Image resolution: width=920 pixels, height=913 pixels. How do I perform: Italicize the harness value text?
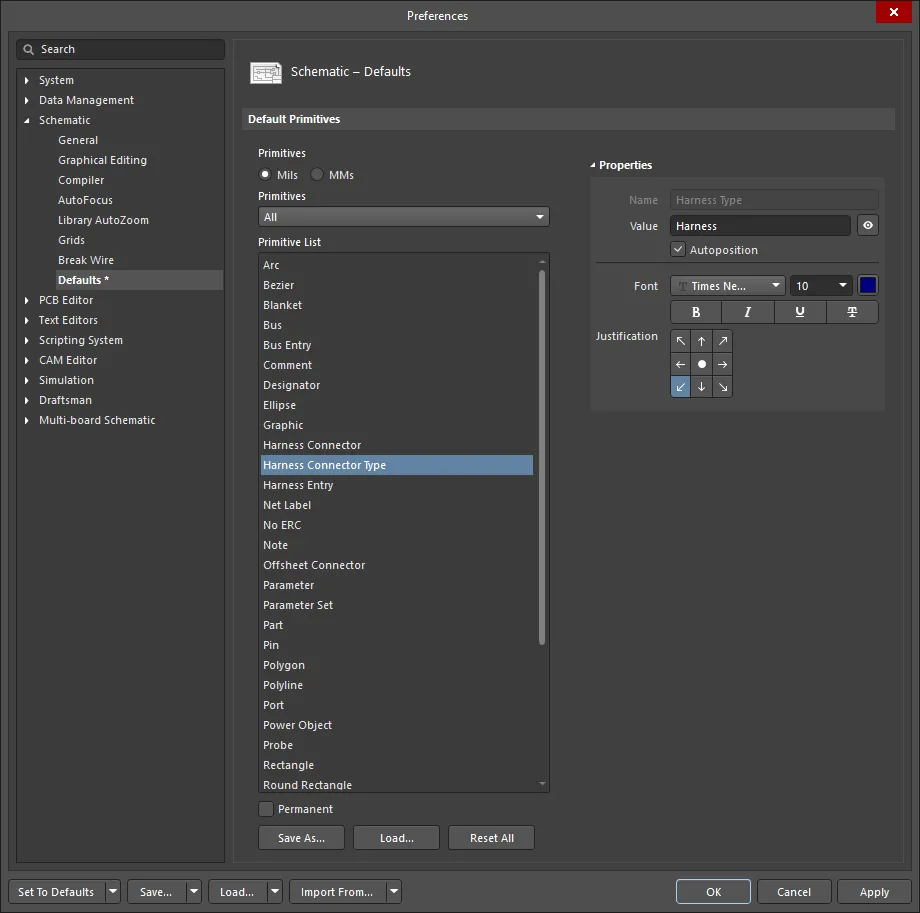[747, 312]
